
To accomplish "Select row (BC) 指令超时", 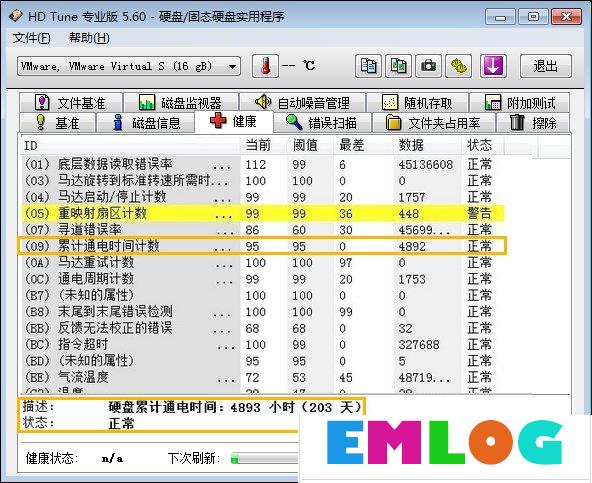I will [262, 344].
